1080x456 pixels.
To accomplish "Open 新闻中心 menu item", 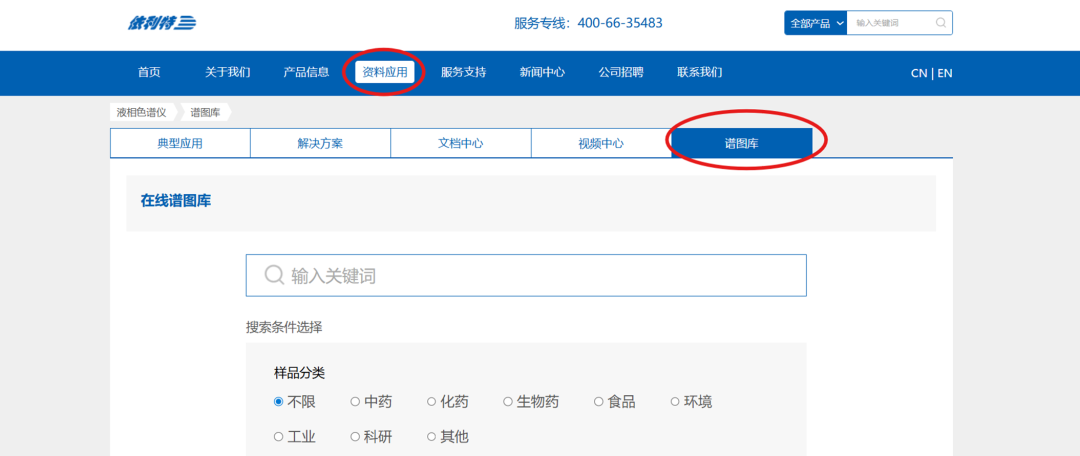I will [x=542, y=72].
